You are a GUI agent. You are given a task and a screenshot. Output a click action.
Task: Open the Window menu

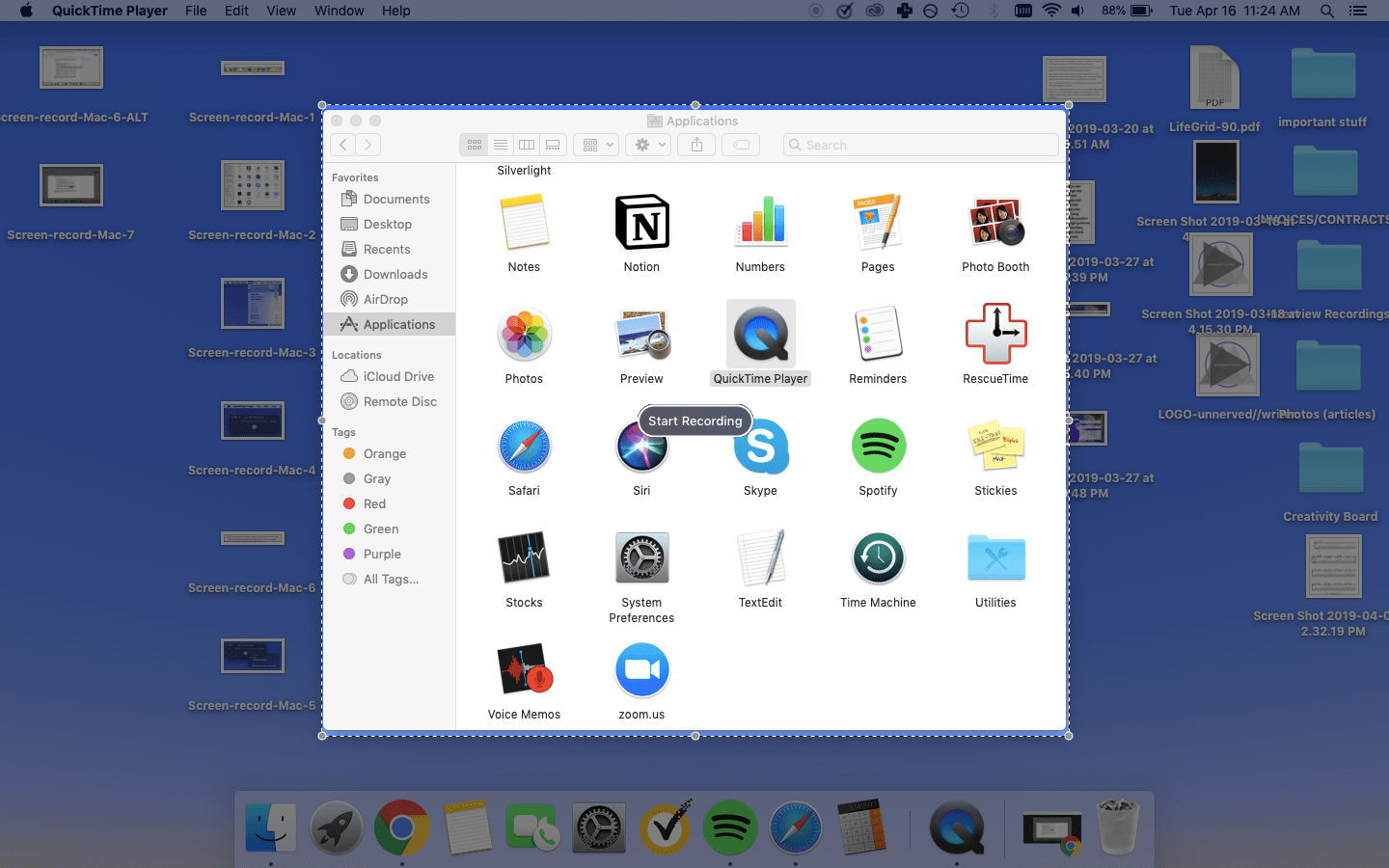(339, 11)
